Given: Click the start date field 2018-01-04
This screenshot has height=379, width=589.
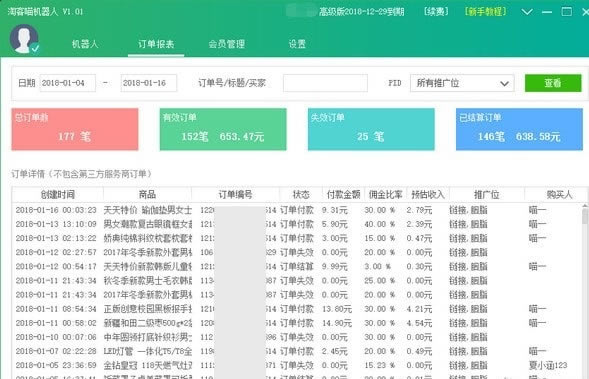Looking at the screenshot, I should (x=68, y=83).
